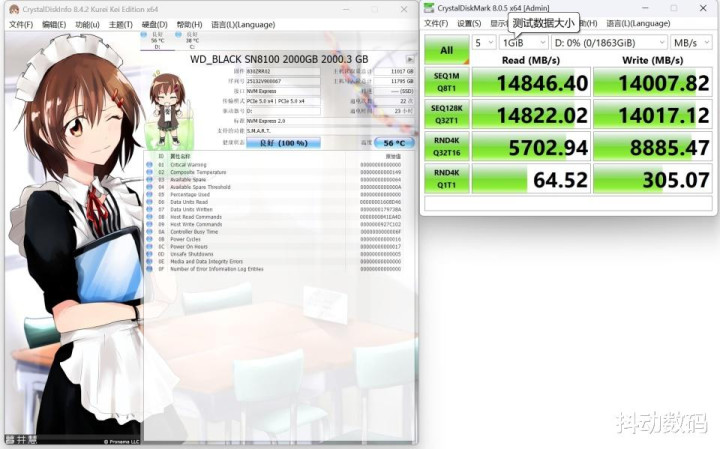Run the RND4K Q32T16 test

[447, 146]
